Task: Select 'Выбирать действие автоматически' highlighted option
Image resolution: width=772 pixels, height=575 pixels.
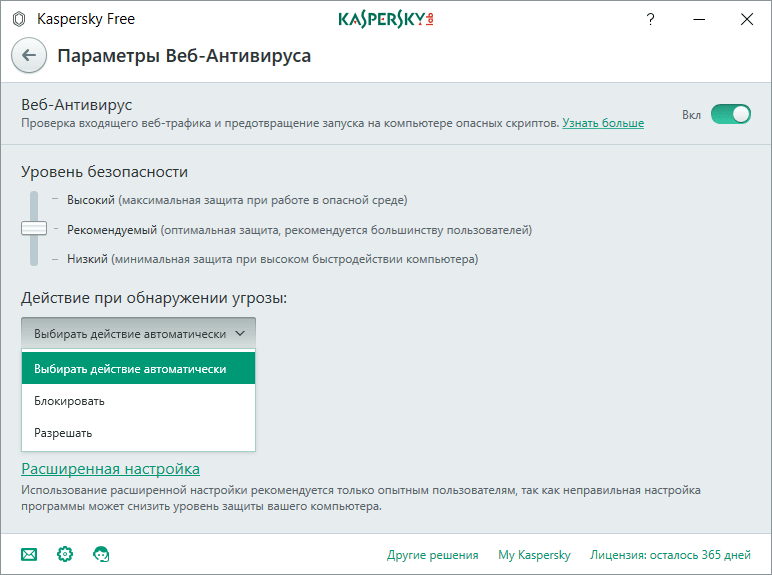Action: [x=138, y=369]
